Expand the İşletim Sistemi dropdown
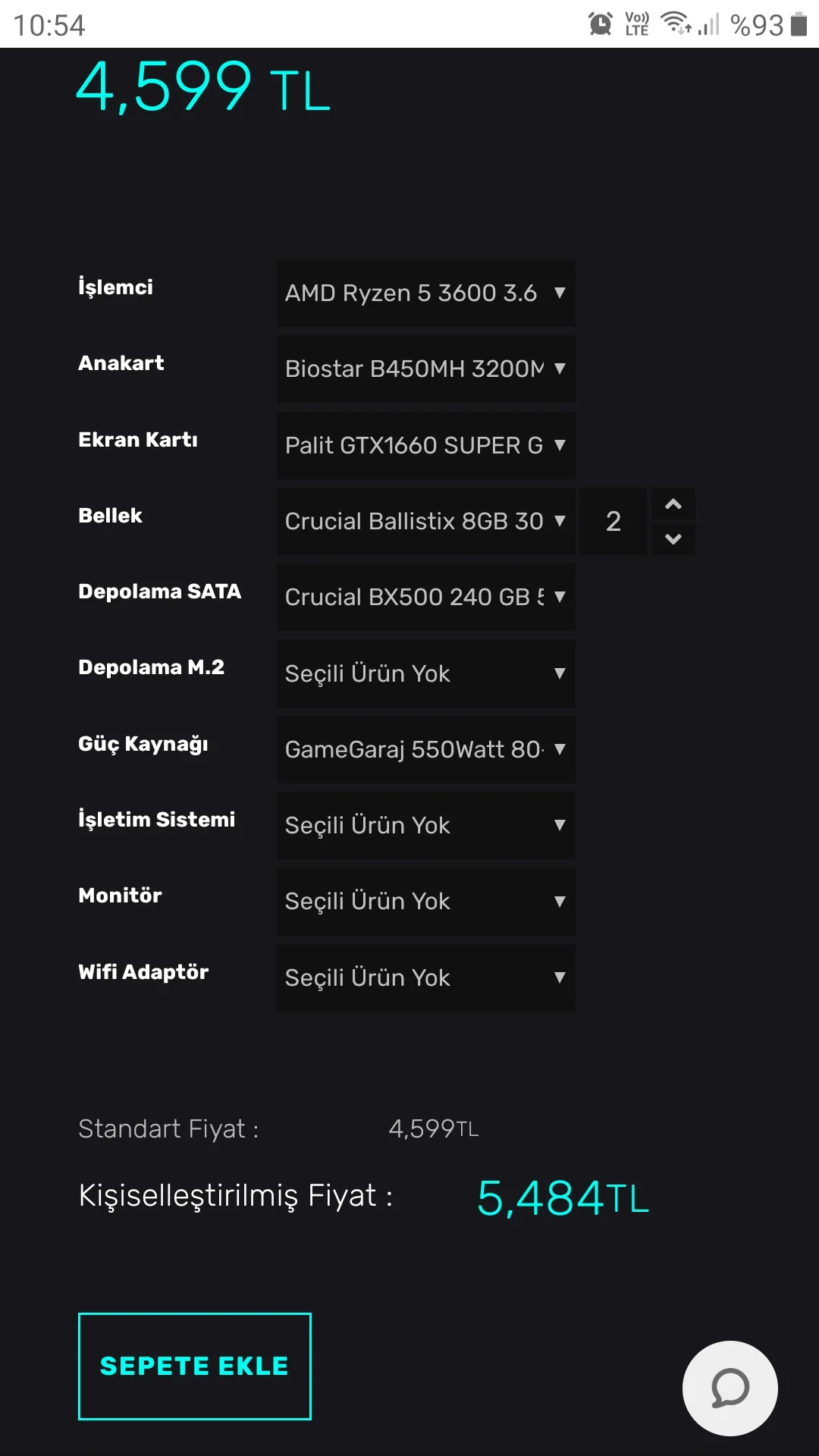Viewport: 819px width, 1456px height. (425, 826)
